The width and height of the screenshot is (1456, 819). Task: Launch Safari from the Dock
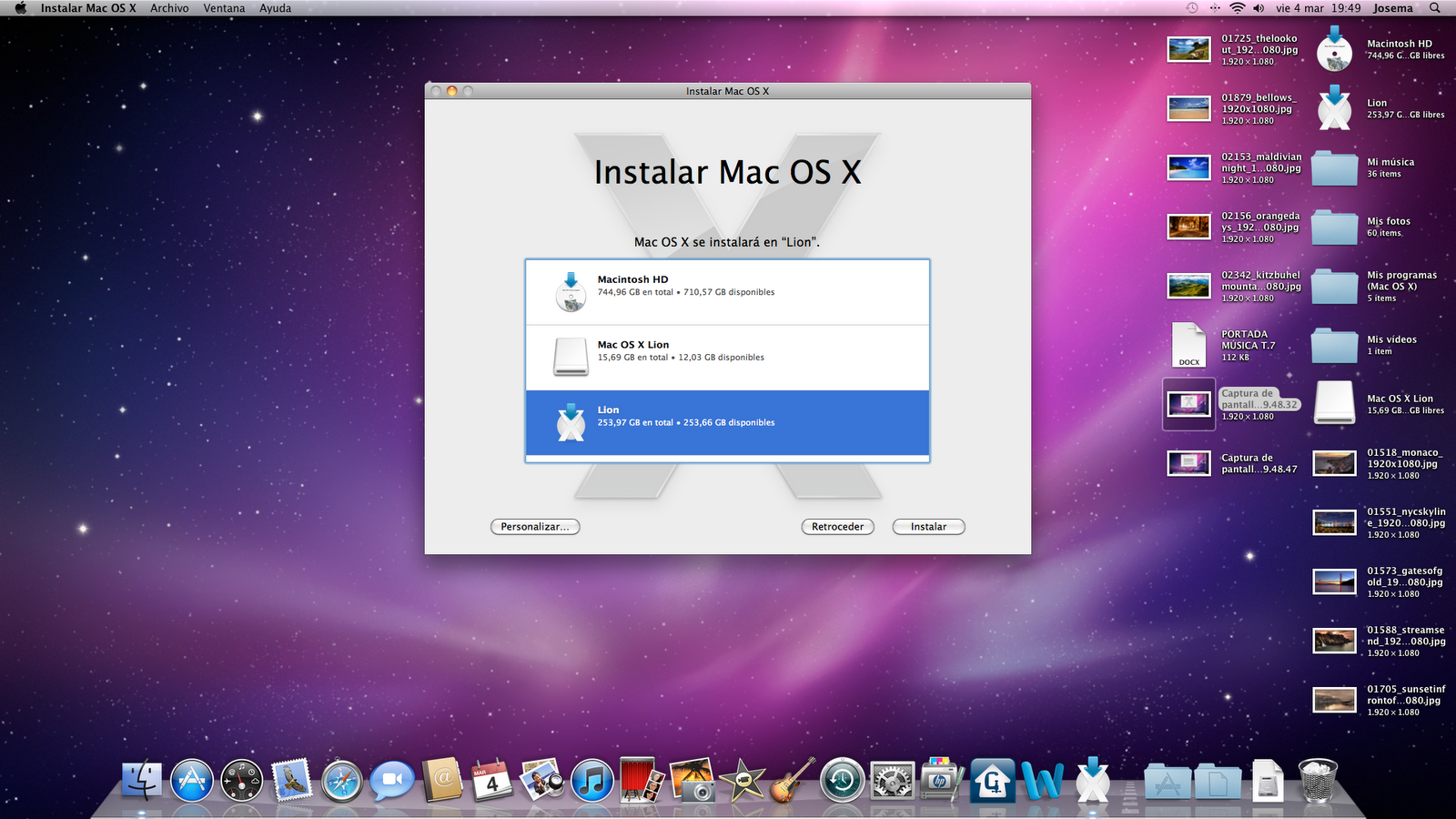[342, 781]
